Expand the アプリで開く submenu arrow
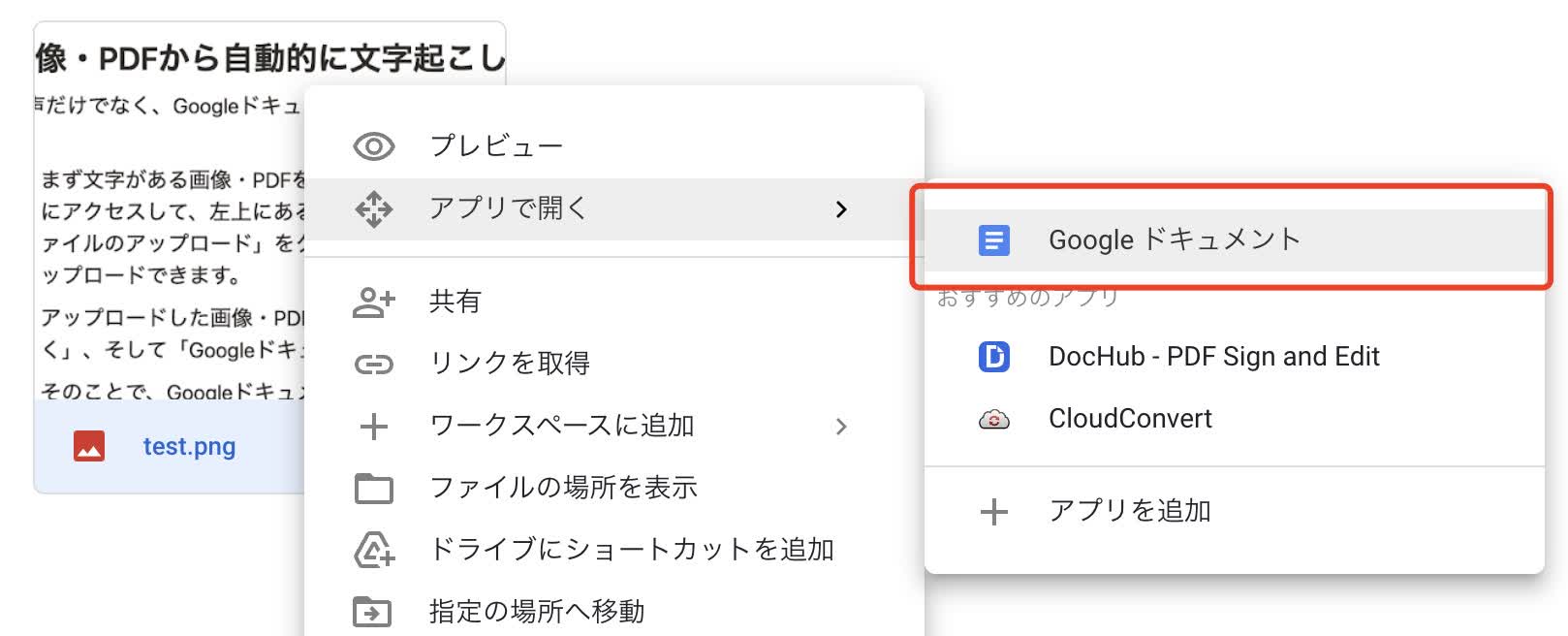 (841, 208)
